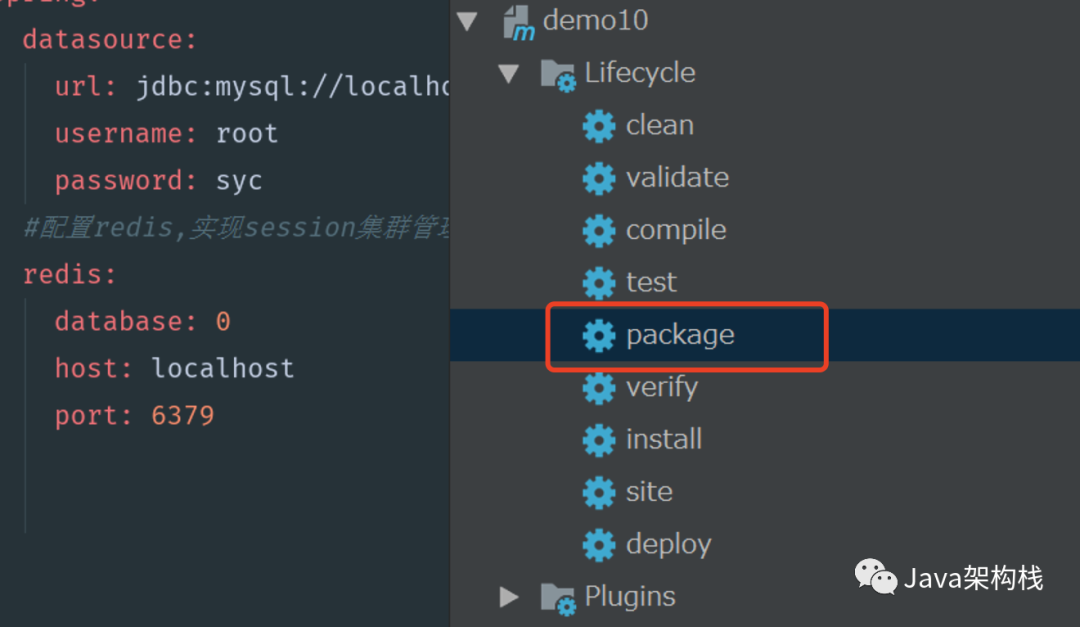Click the datasource password value syc

(239, 181)
